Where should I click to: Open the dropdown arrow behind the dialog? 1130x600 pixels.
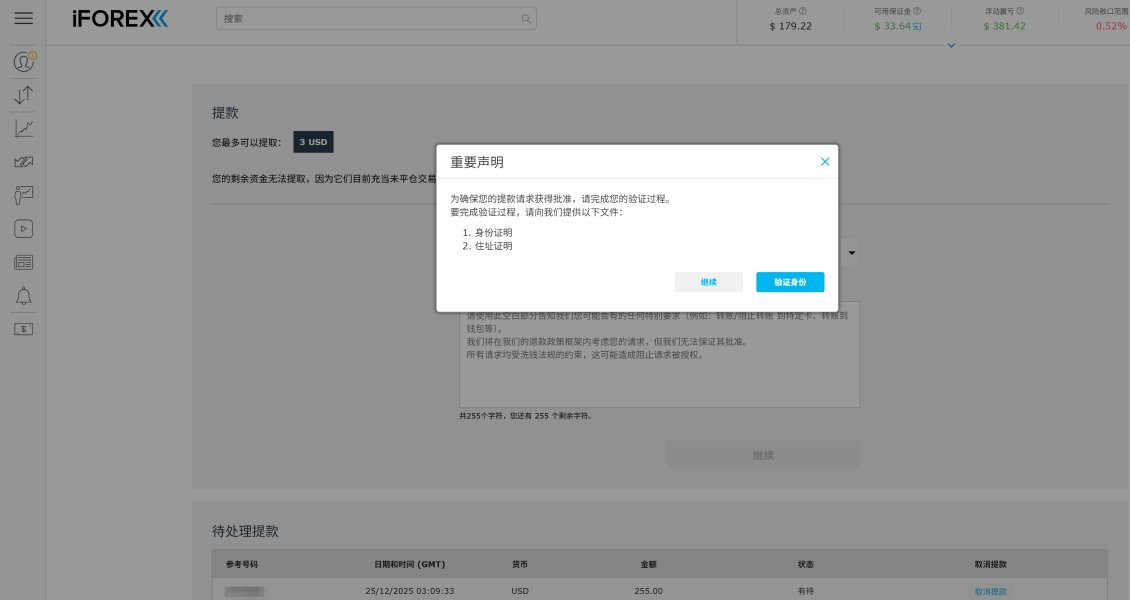pos(852,253)
